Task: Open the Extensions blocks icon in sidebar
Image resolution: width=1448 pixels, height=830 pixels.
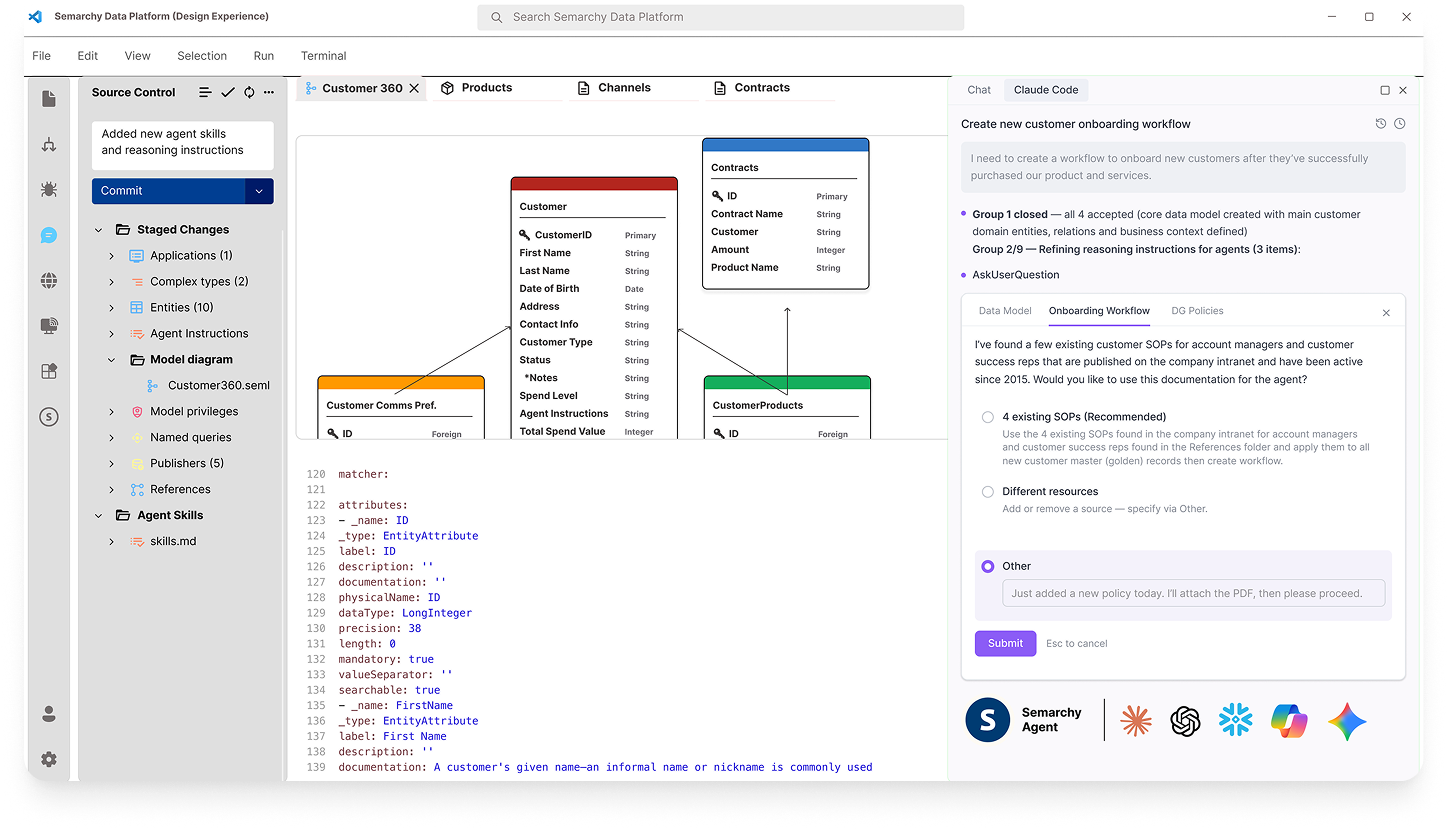Action: (x=49, y=371)
